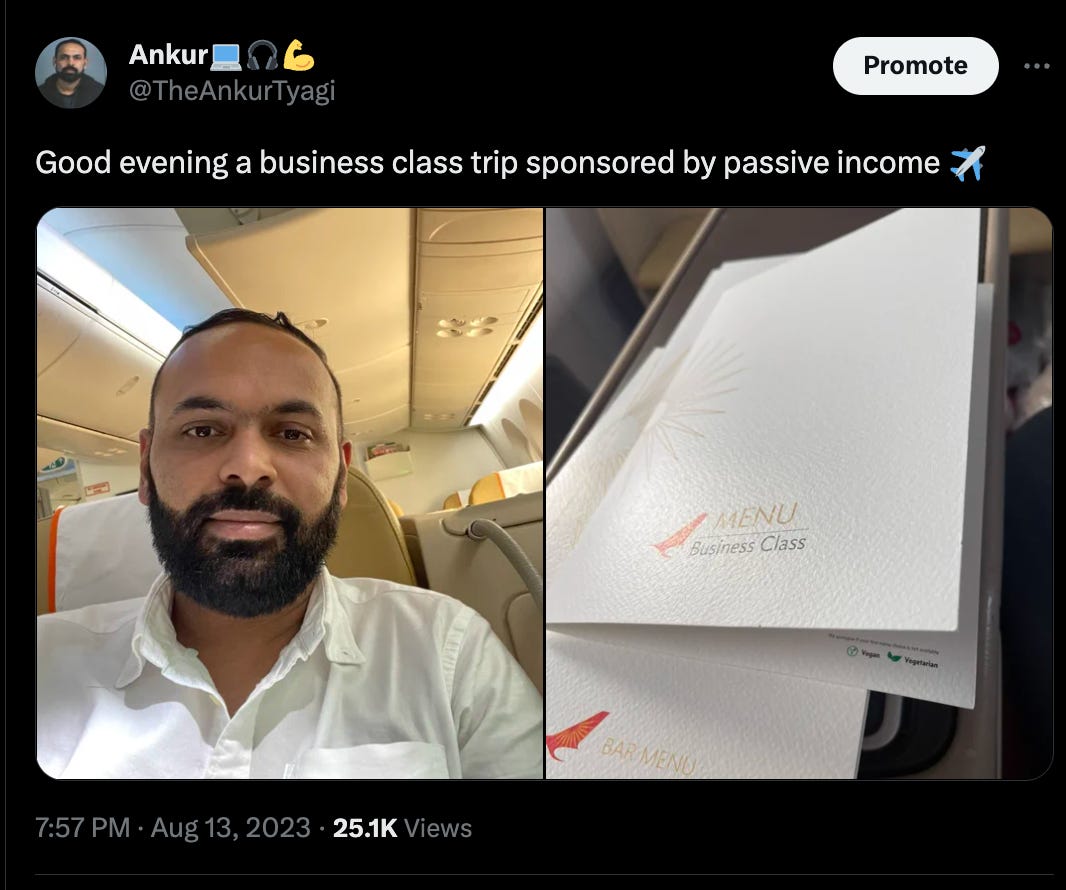
Task: Open the @TheAnkurTyagi handle link
Action: (232, 90)
